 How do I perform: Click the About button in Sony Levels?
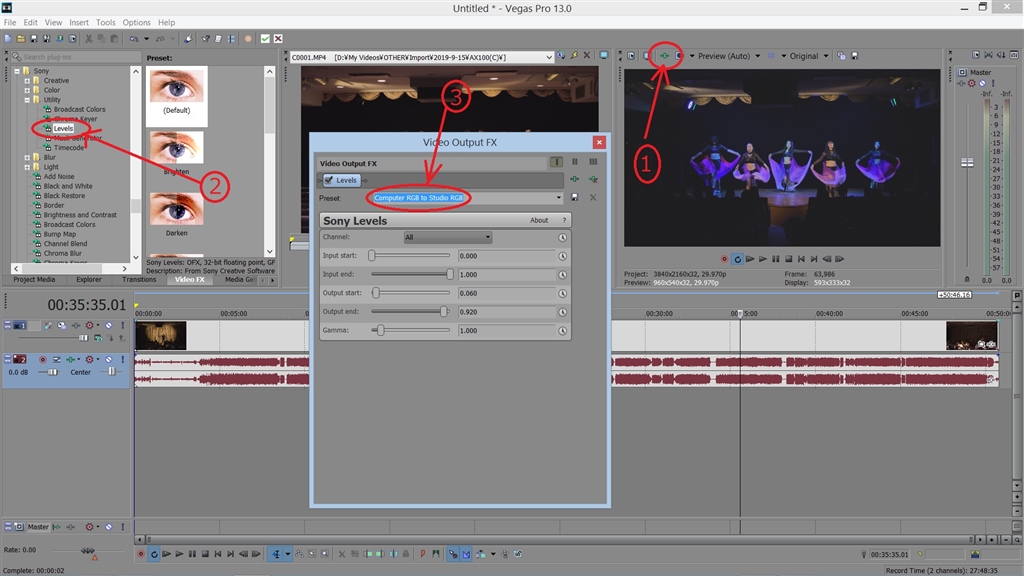(539, 220)
